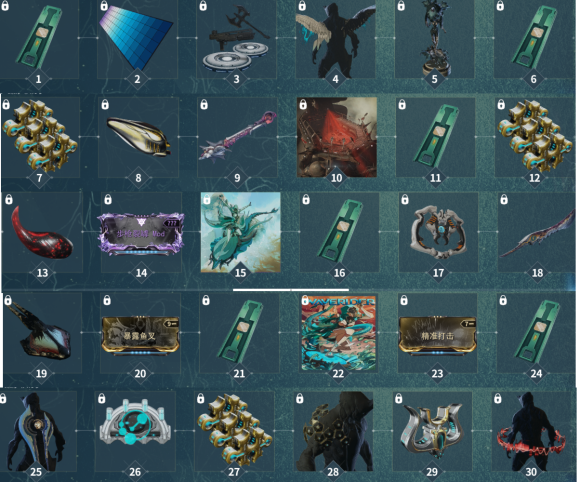Viewport: 580px width, 482px height.
Task: Select the winged armor reward in slot 4
Action: click(335, 39)
